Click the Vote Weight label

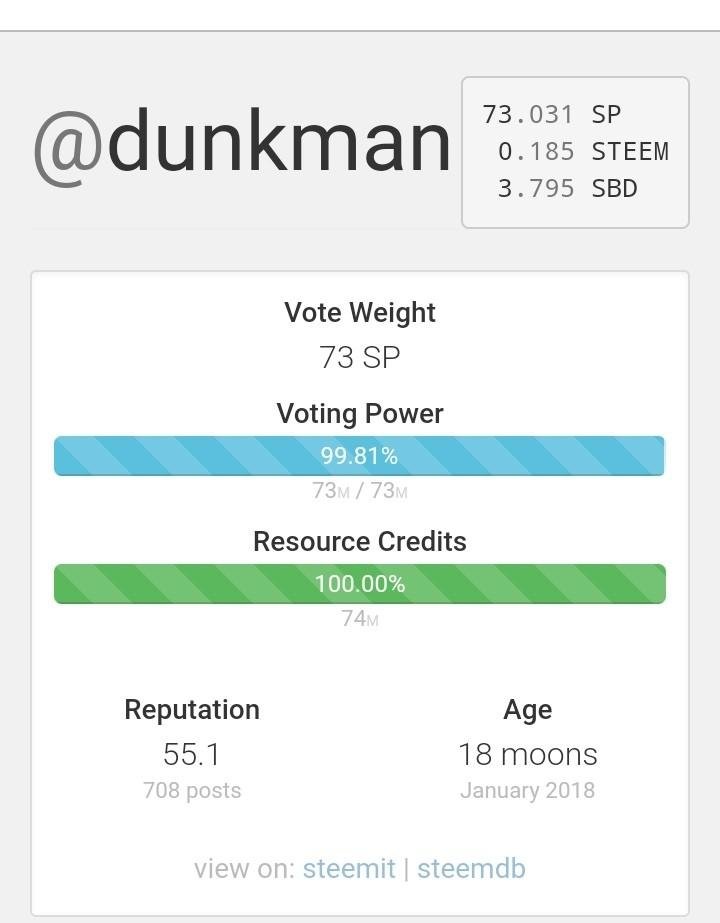(x=360, y=313)
